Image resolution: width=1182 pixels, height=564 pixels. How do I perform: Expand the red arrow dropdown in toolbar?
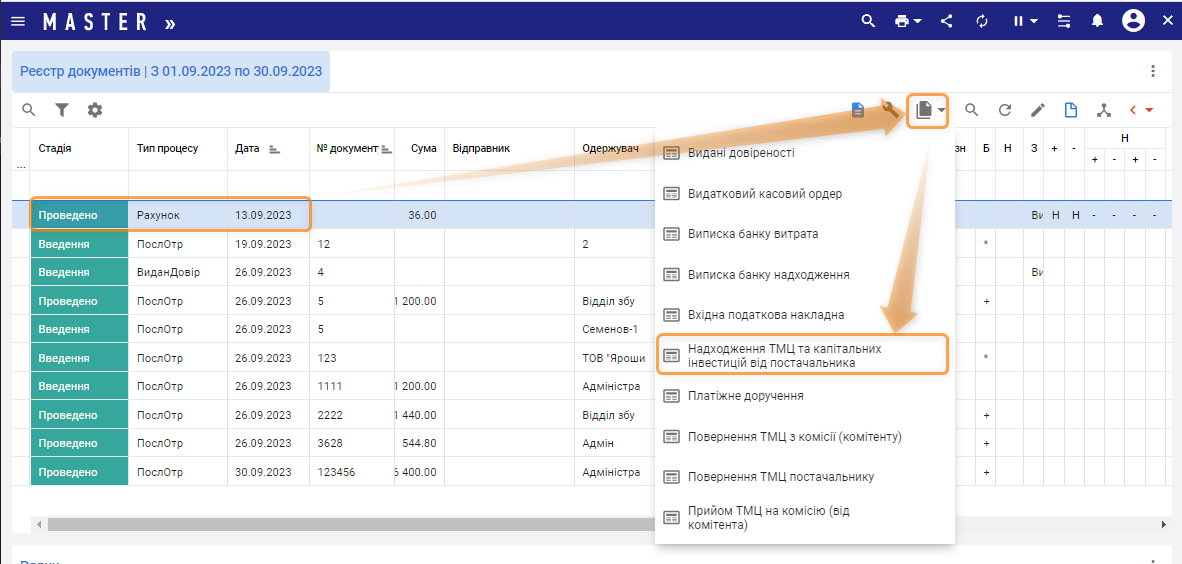[1142, 110]
